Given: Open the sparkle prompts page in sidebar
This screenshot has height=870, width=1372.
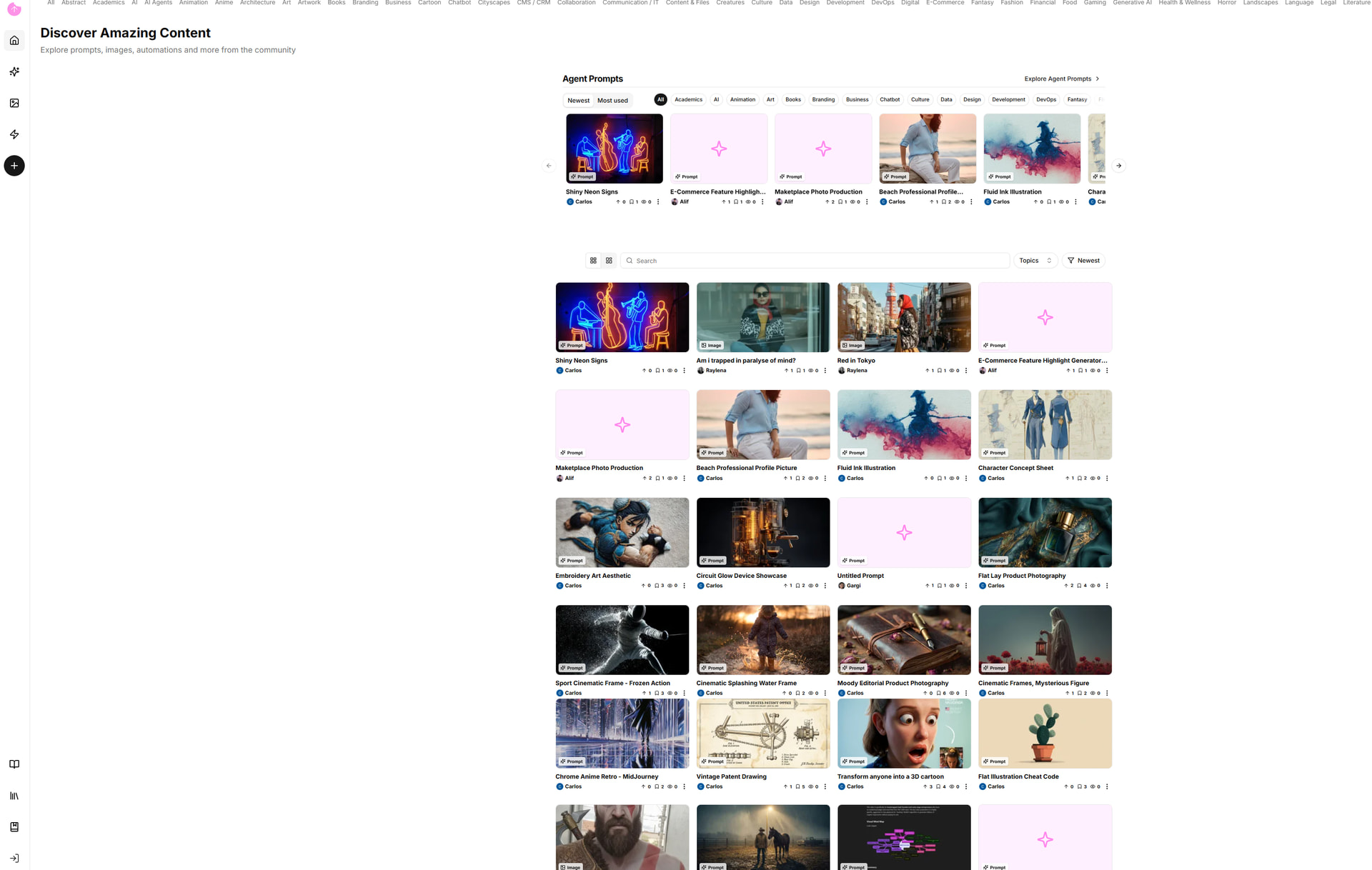Looking at the screenshot, I should 14,71.
